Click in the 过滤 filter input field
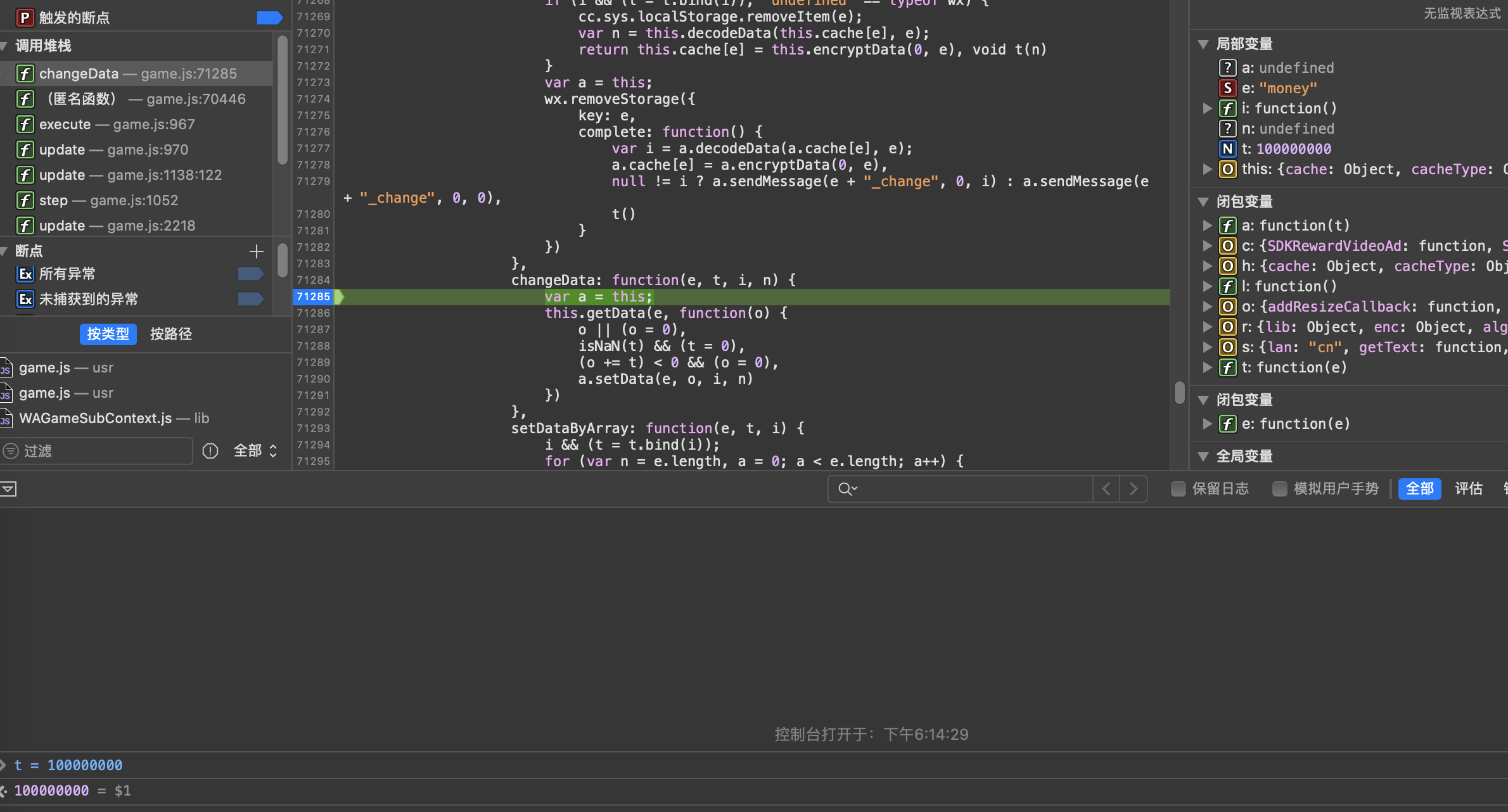This screenshot has height=812, width=1508. pyautogui.click(x=96, y=451)
